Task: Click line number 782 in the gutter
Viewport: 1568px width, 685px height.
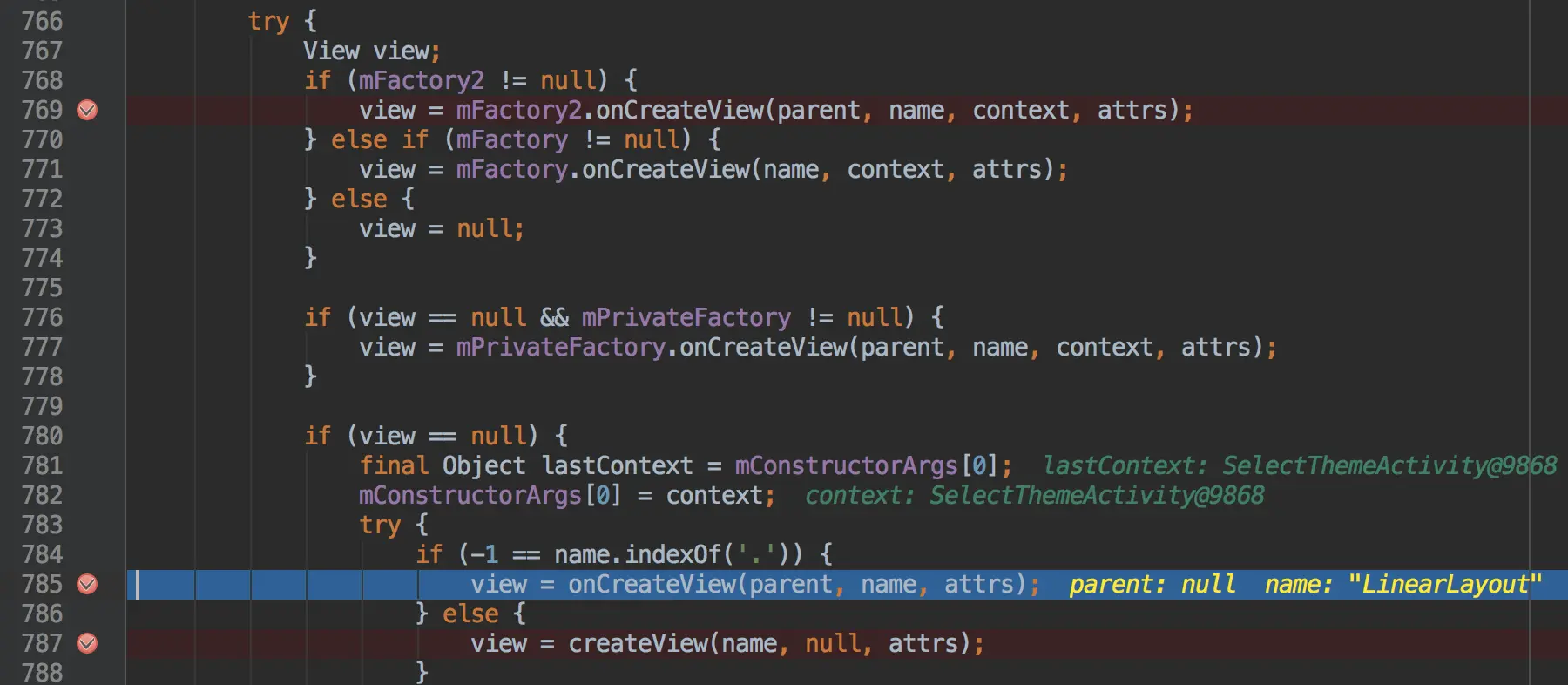Action: (42, 495)
